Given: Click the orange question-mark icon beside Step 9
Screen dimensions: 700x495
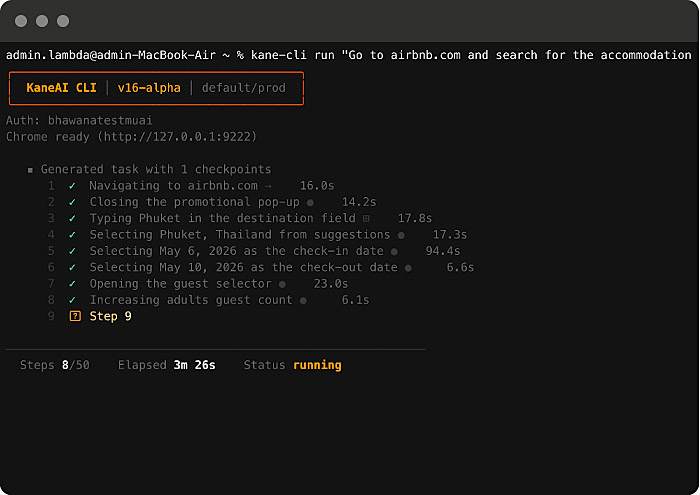Looking at the screenshot, I should (74, 317).
